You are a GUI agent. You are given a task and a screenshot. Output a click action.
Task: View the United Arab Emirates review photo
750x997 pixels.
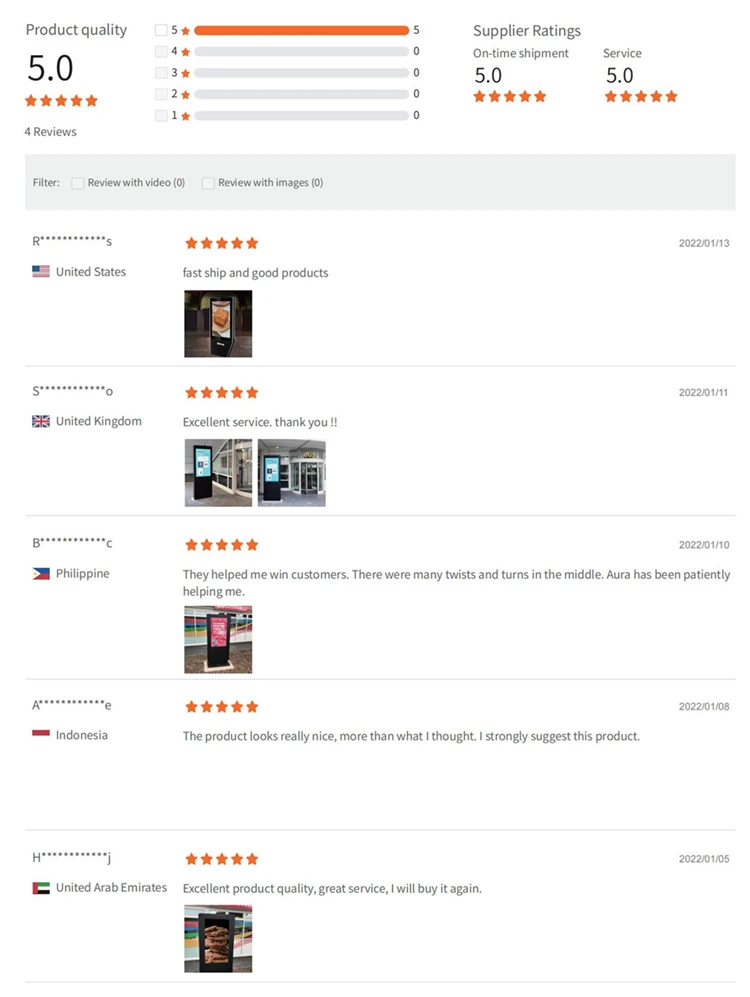coord(218,938)
